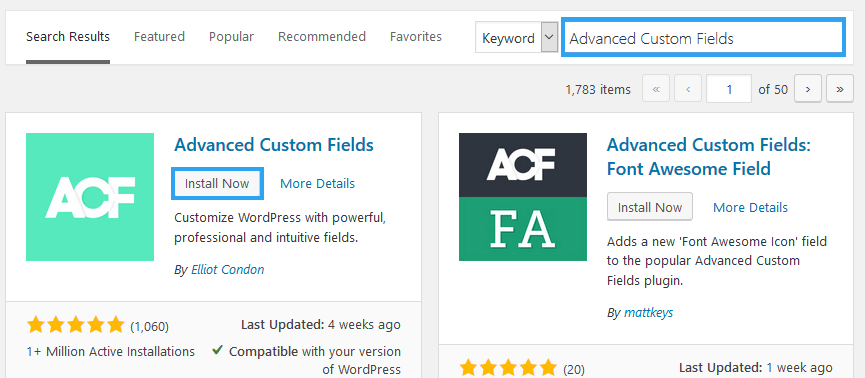Image resolution: width=865 pixels, height=378 pixels.
Task: Click the current page number field
Action: (x=729, y=89)
